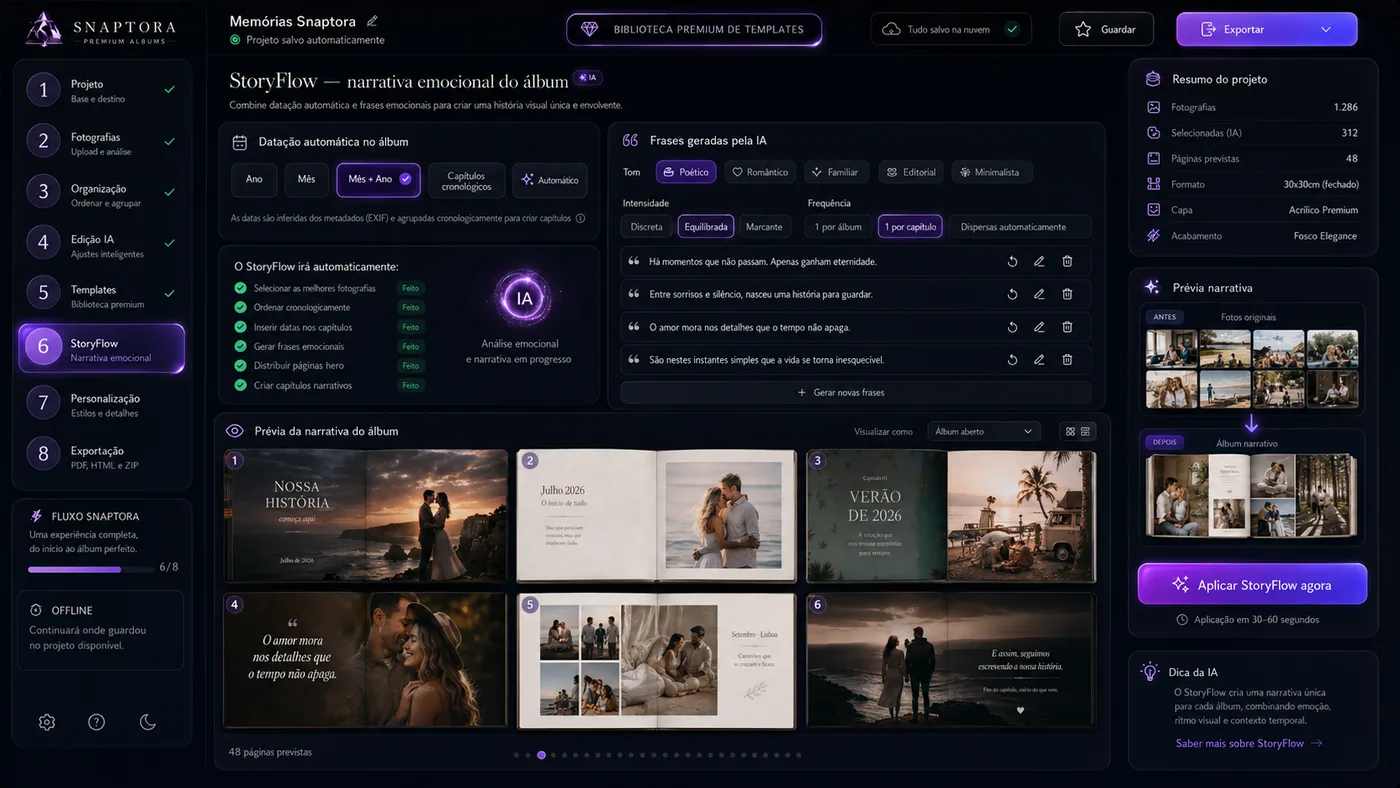Screen dimensions: 1400x788
Task: Regenerate the phrase 'Há momentos que não passam'
Action: tap(1012, 261)
